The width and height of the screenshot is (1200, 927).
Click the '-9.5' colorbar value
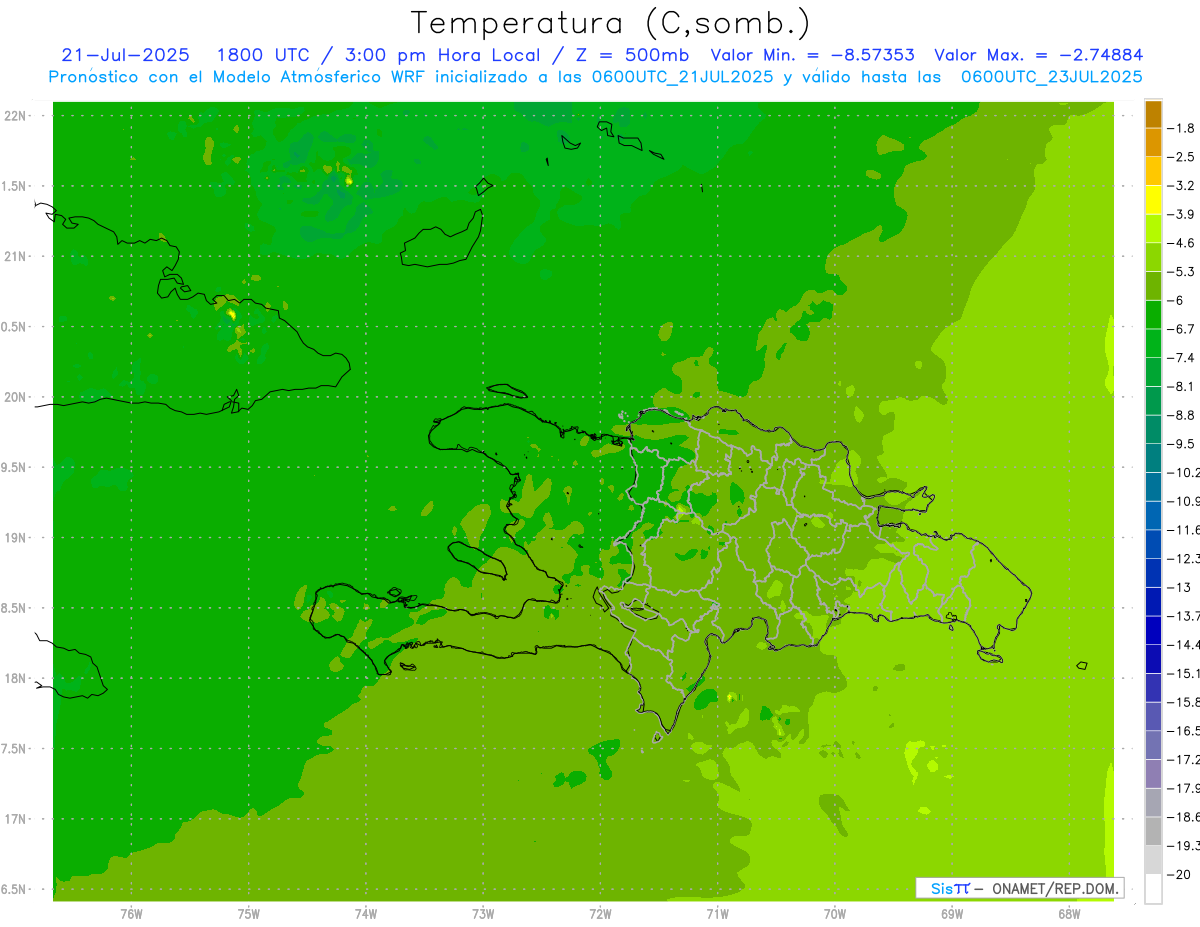coord(1181,444)
